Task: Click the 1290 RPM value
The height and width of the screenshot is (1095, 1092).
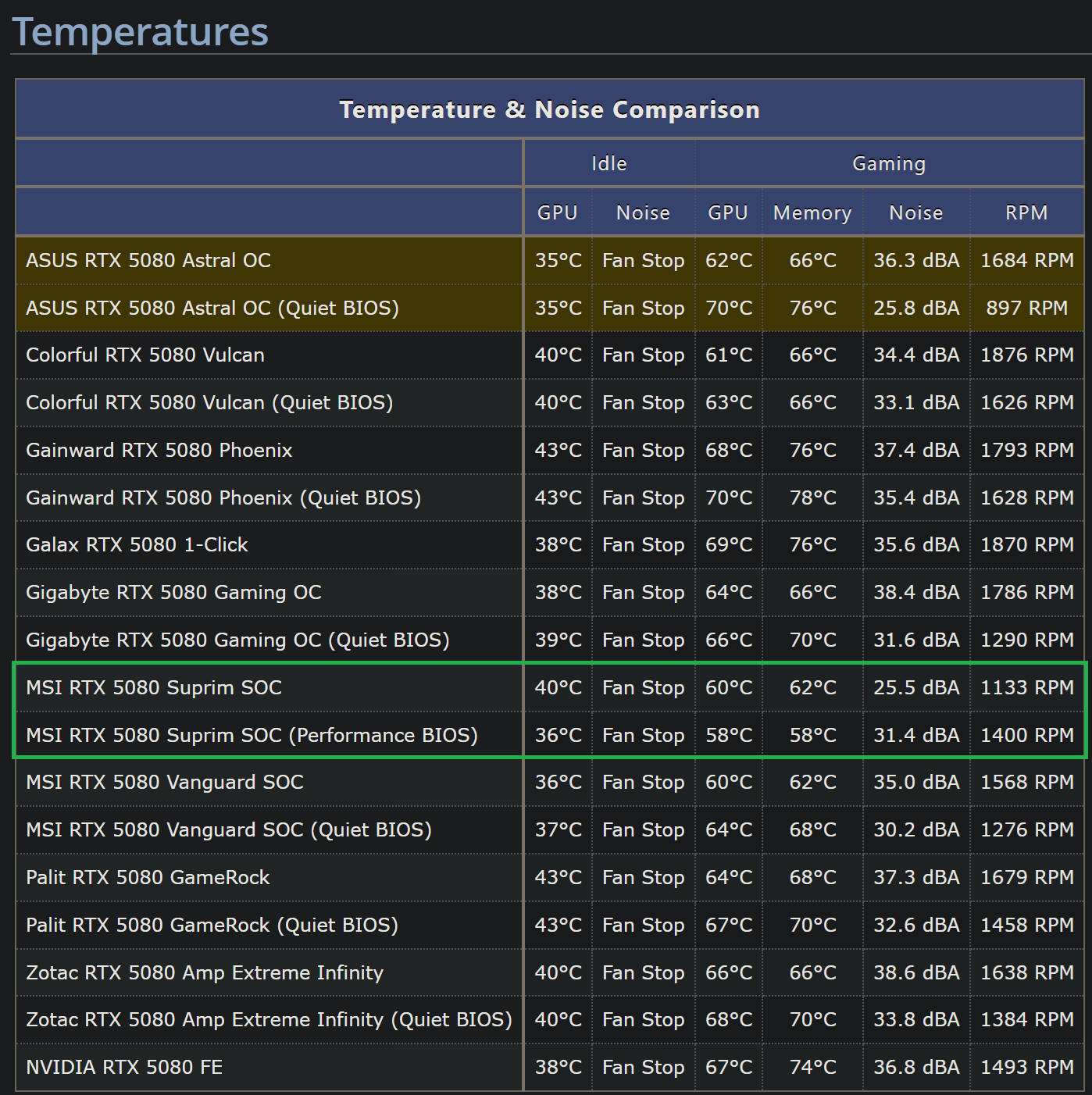Action: pos(1026,640)
